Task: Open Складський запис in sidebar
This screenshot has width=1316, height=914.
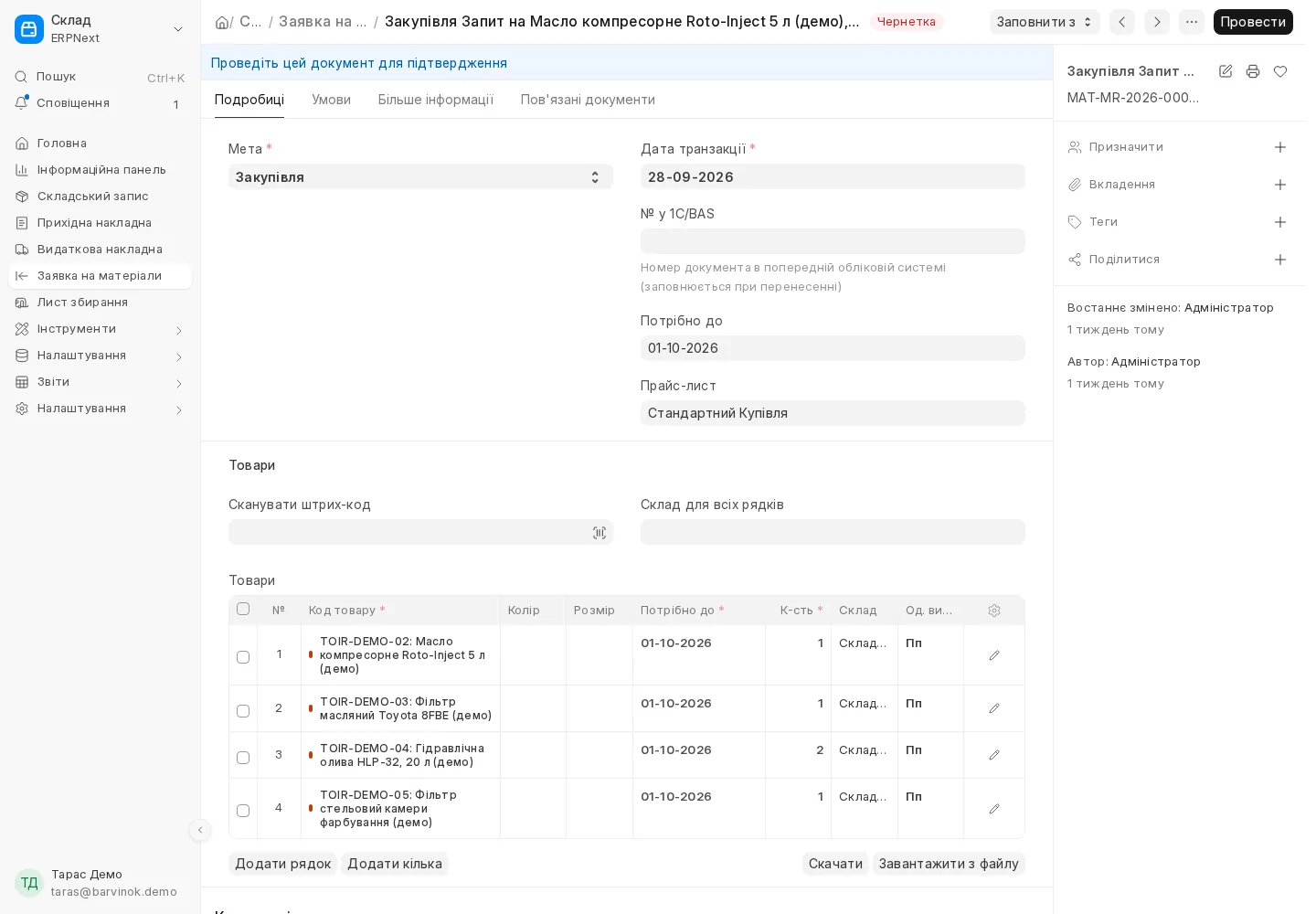Action: coord(100,197)
